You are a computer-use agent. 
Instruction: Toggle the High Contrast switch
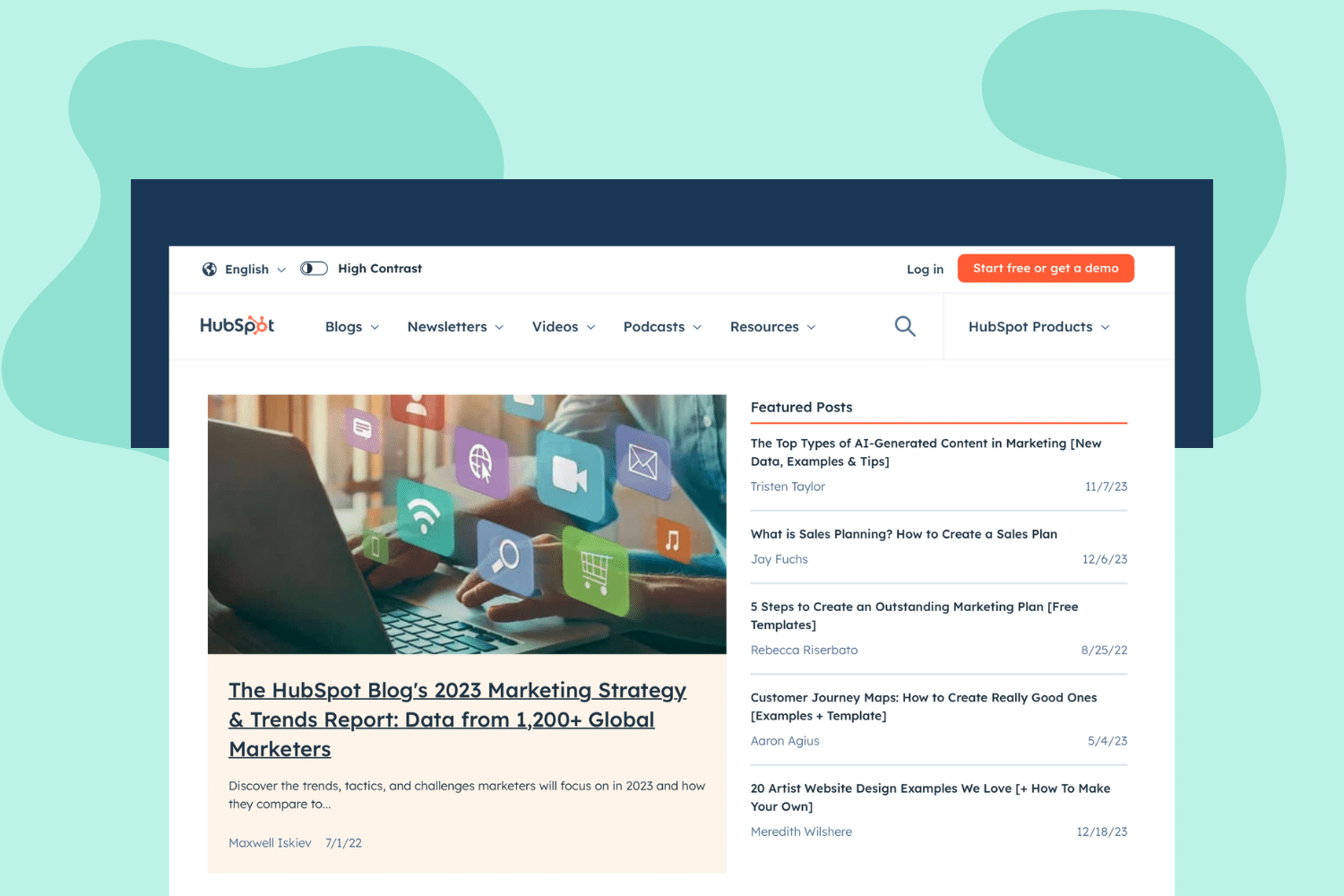click(314, 269)
